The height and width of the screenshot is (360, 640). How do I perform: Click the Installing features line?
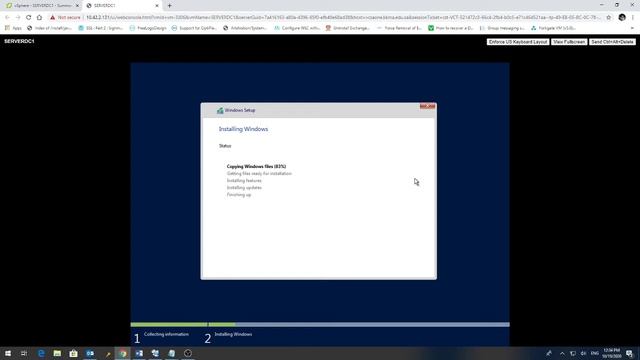[244, 180]
